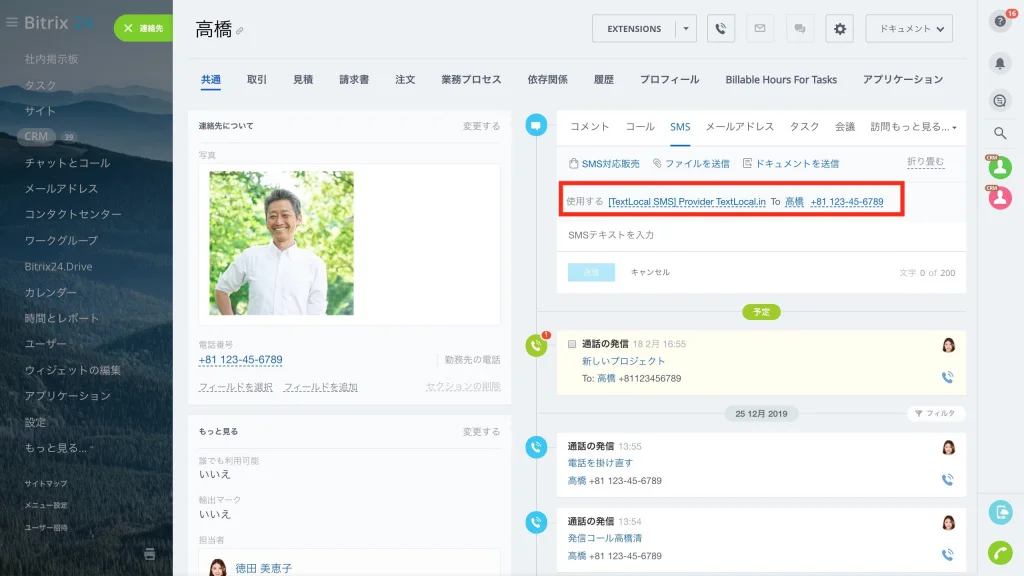Open the pink CRM contact avatar

pyautogui.click(x=1000, y=198)
